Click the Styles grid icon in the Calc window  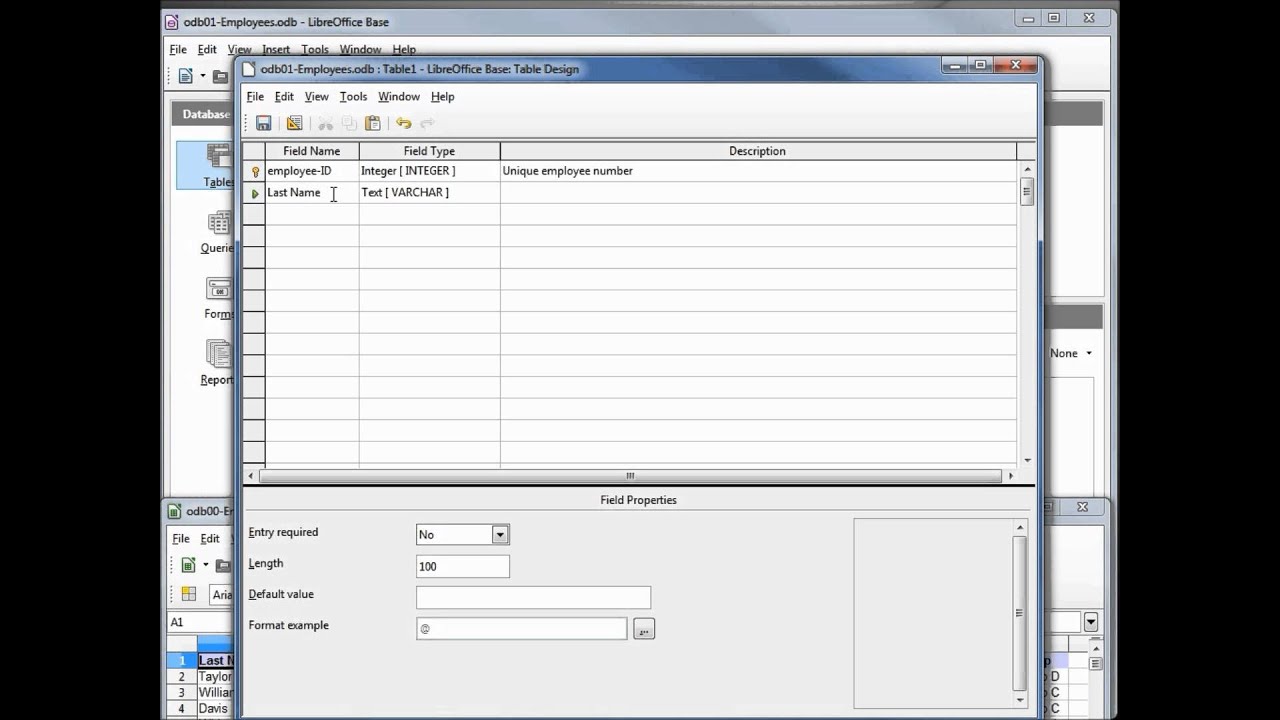[x=188, y=594]
